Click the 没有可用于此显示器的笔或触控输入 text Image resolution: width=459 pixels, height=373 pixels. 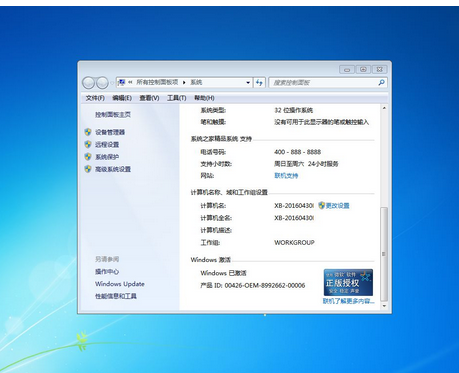[322, 122]
